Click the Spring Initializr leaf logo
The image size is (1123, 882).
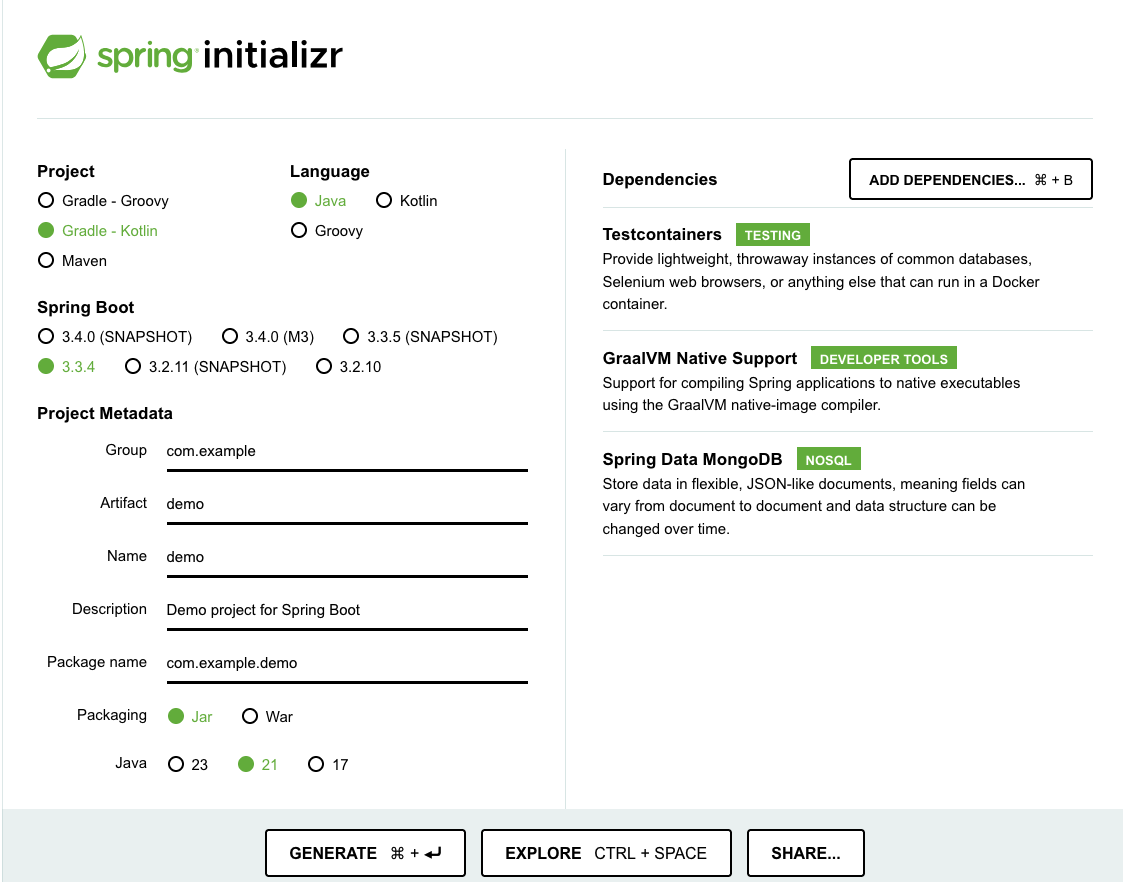(63, 56)
